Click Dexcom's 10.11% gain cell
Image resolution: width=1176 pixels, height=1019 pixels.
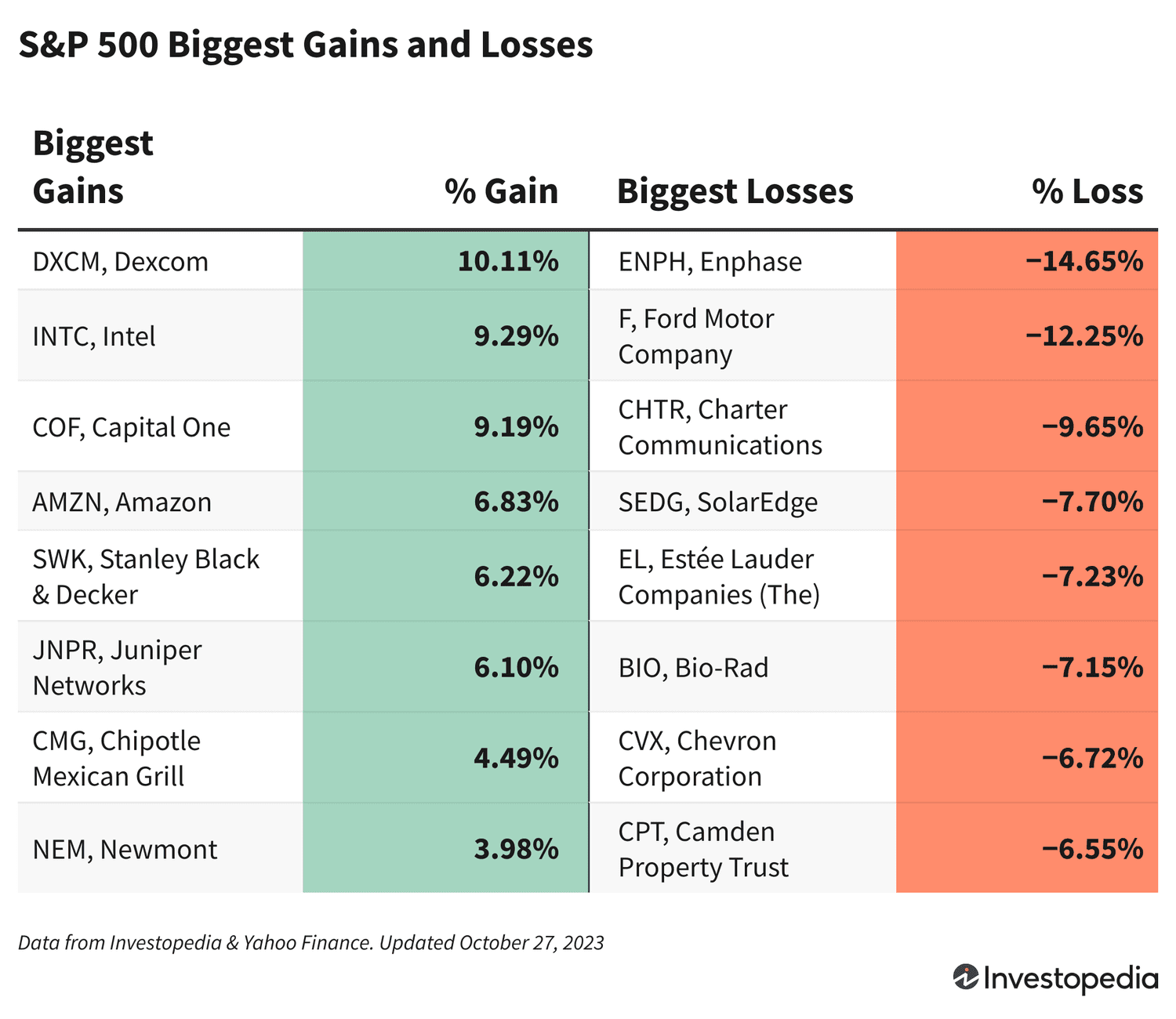point(508,261)
